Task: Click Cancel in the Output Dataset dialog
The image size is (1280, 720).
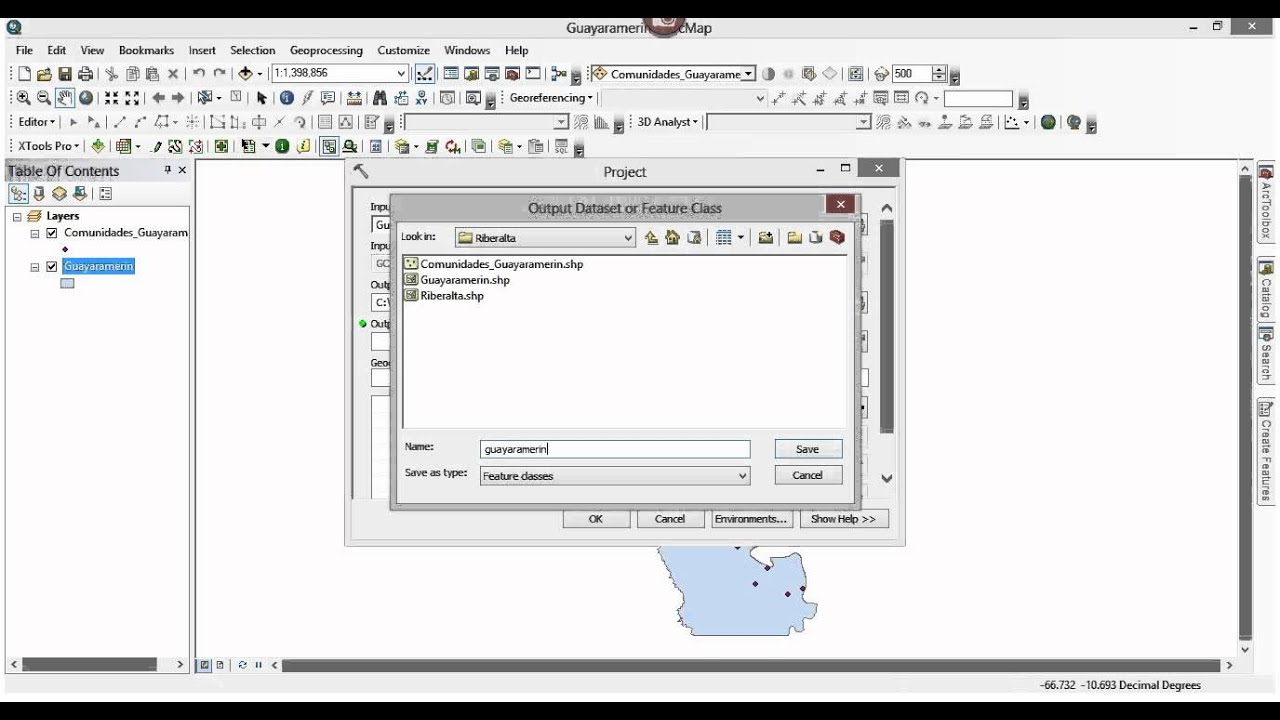Action: click(x=808, y=475)
